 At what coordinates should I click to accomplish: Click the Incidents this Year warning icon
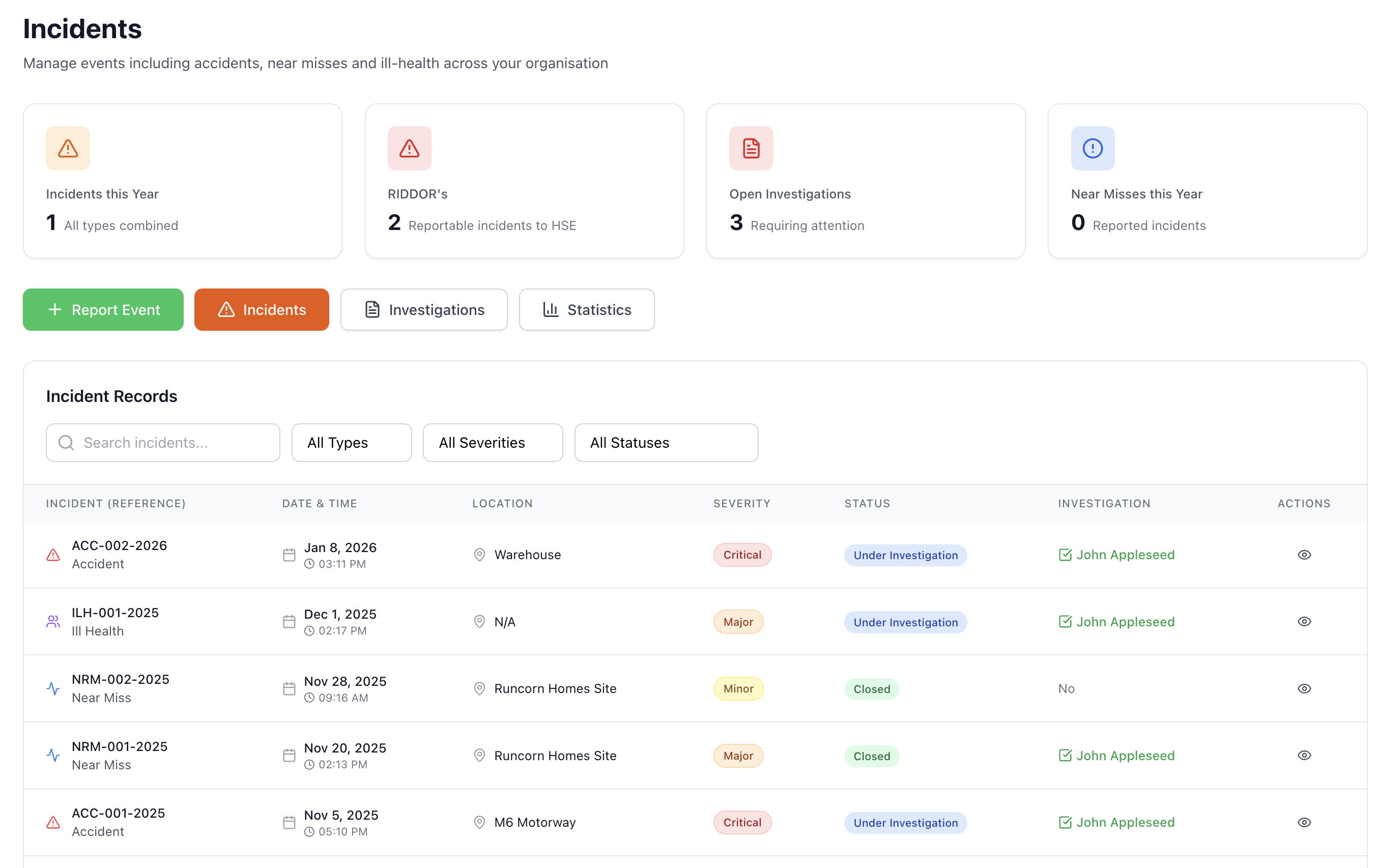click(x=67, y=149)
